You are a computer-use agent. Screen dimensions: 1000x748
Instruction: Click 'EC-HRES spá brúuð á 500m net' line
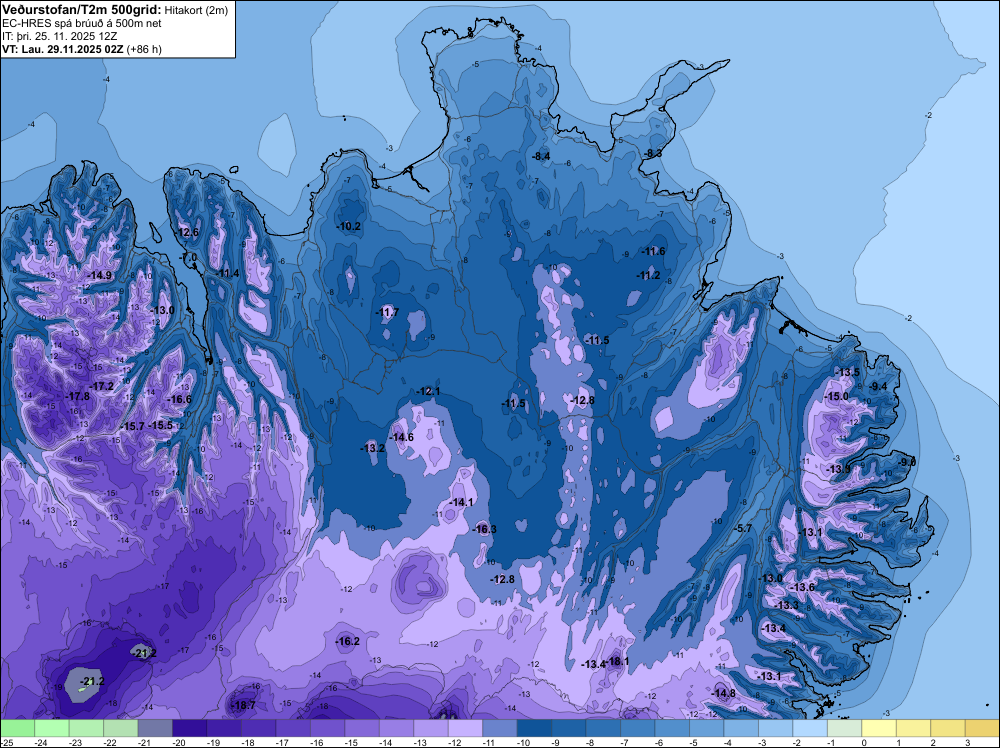(x=82, y=24)
